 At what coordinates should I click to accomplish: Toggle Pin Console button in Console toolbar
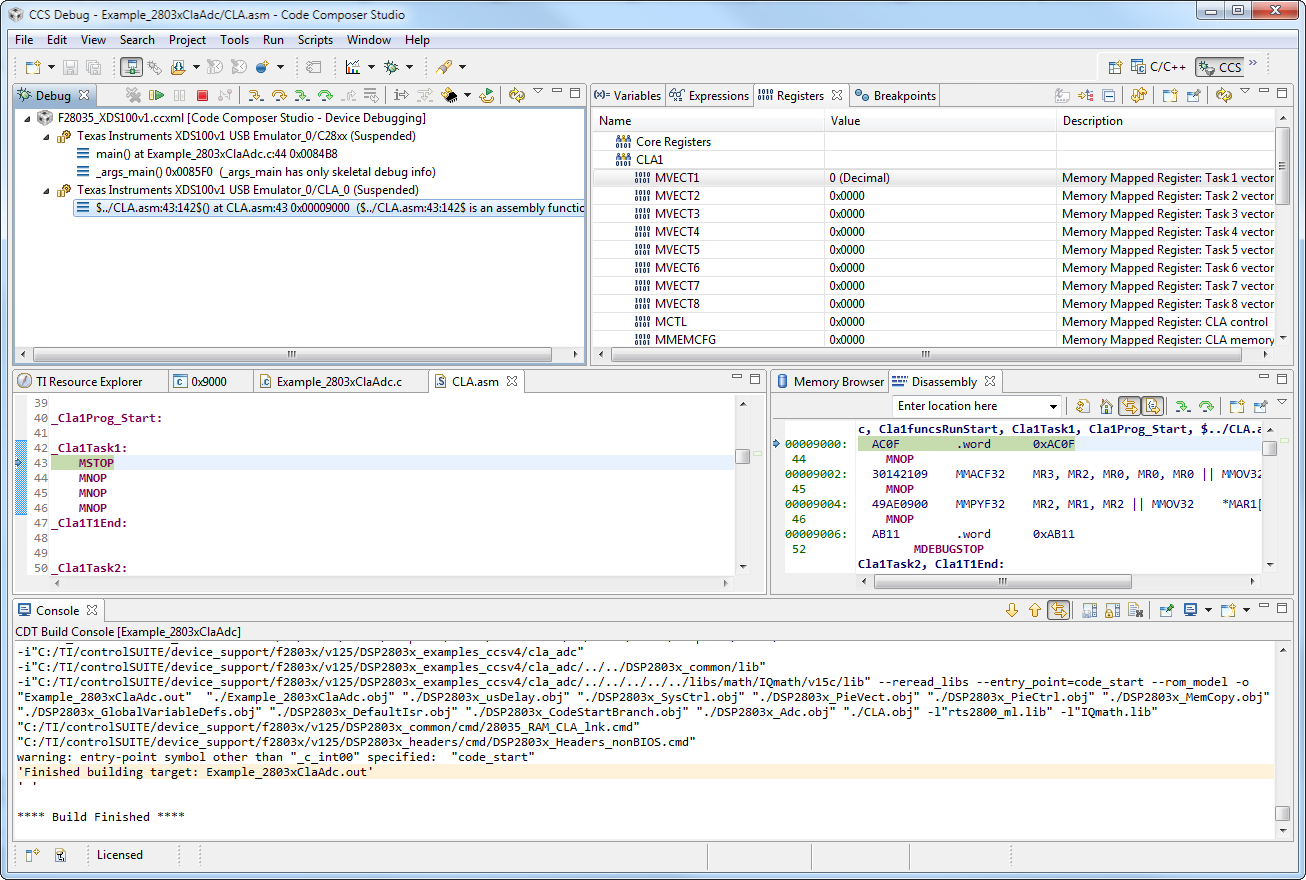tap(1166, 610)
